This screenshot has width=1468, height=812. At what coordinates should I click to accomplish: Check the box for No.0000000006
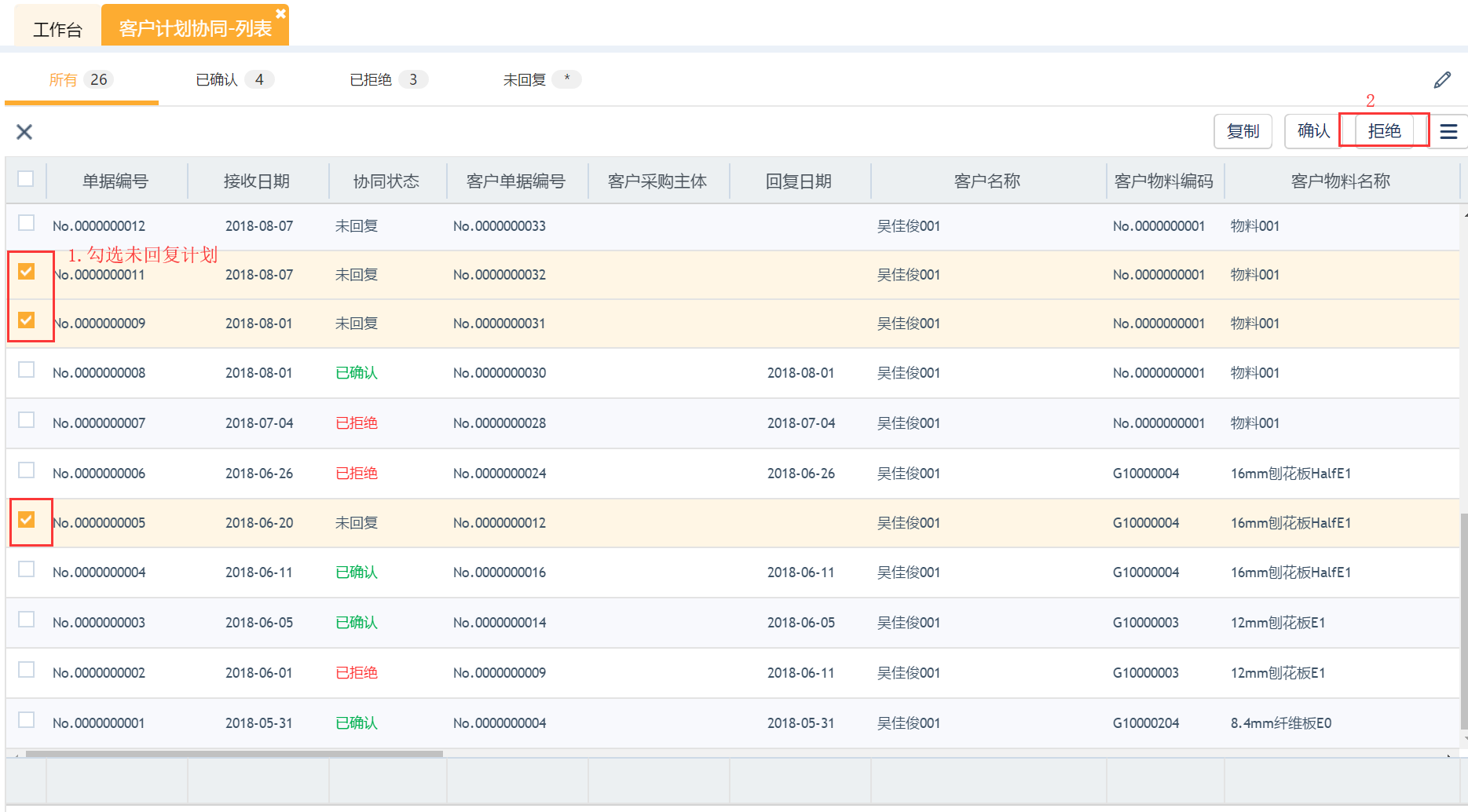(x=26, y=470)
